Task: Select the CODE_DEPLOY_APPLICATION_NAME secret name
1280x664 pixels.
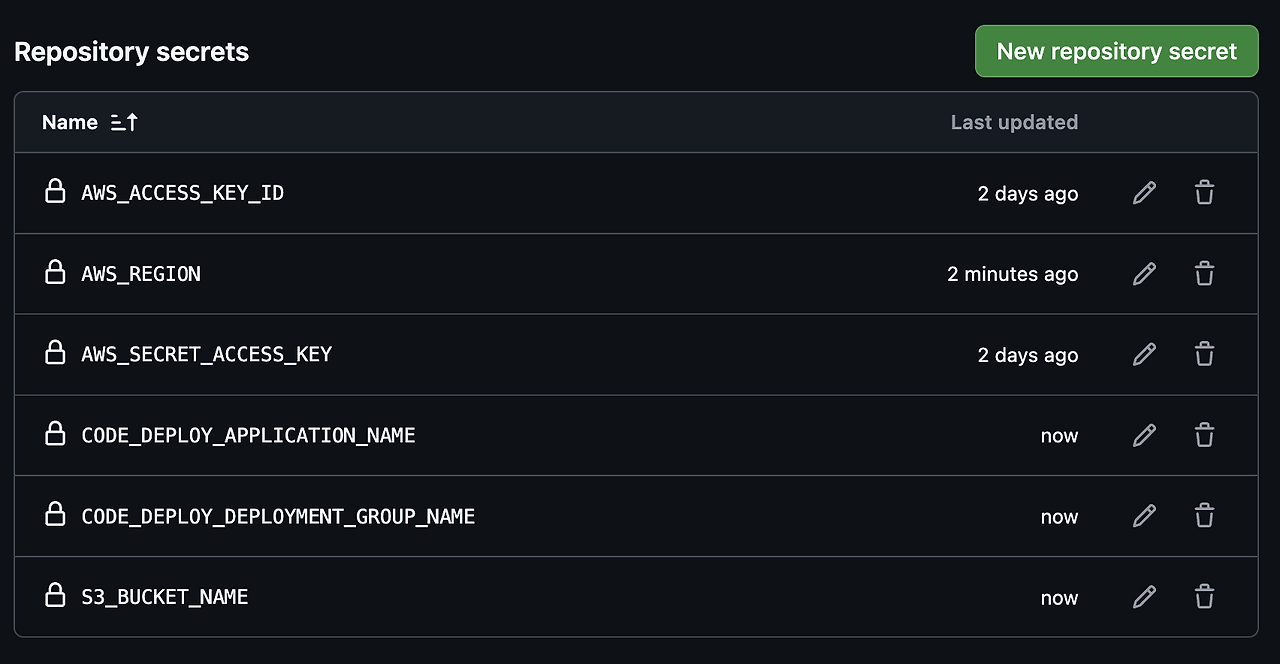Action: 248,436
